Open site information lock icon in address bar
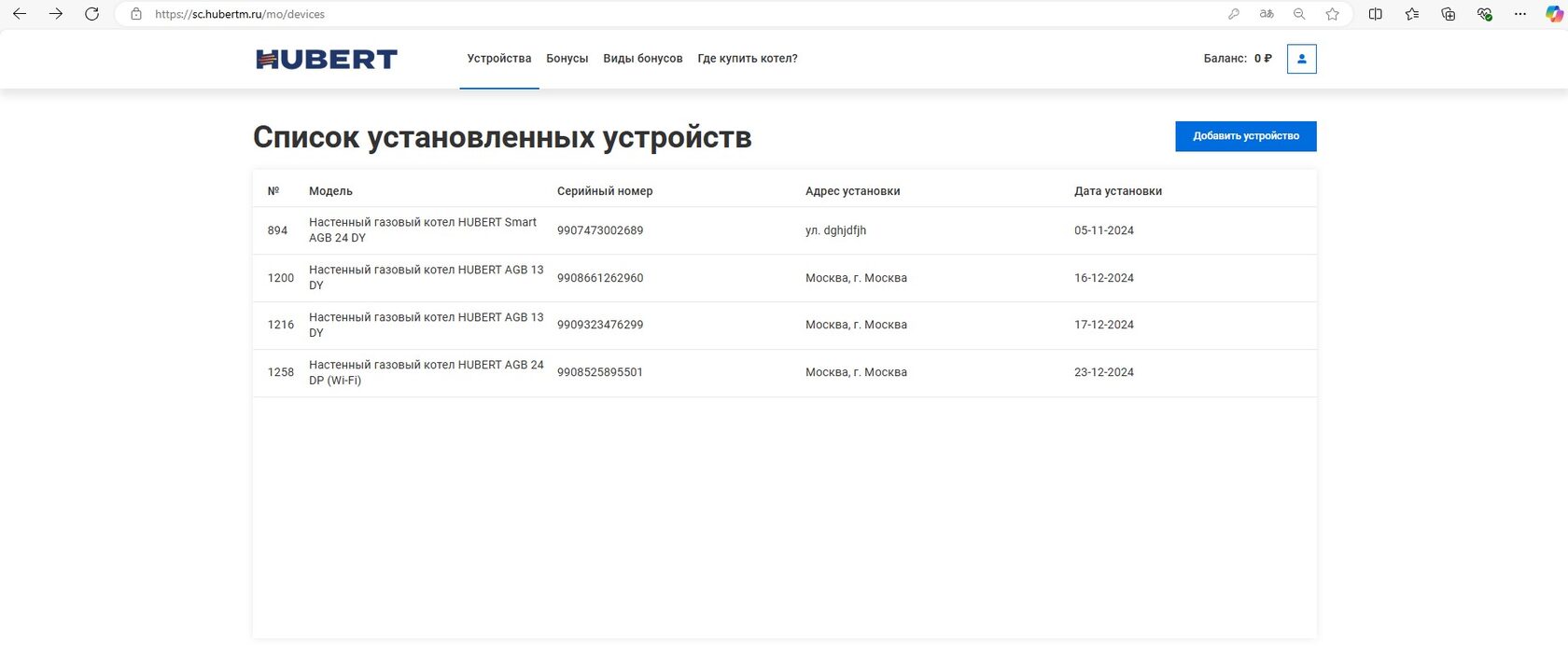 coord(136,14)
